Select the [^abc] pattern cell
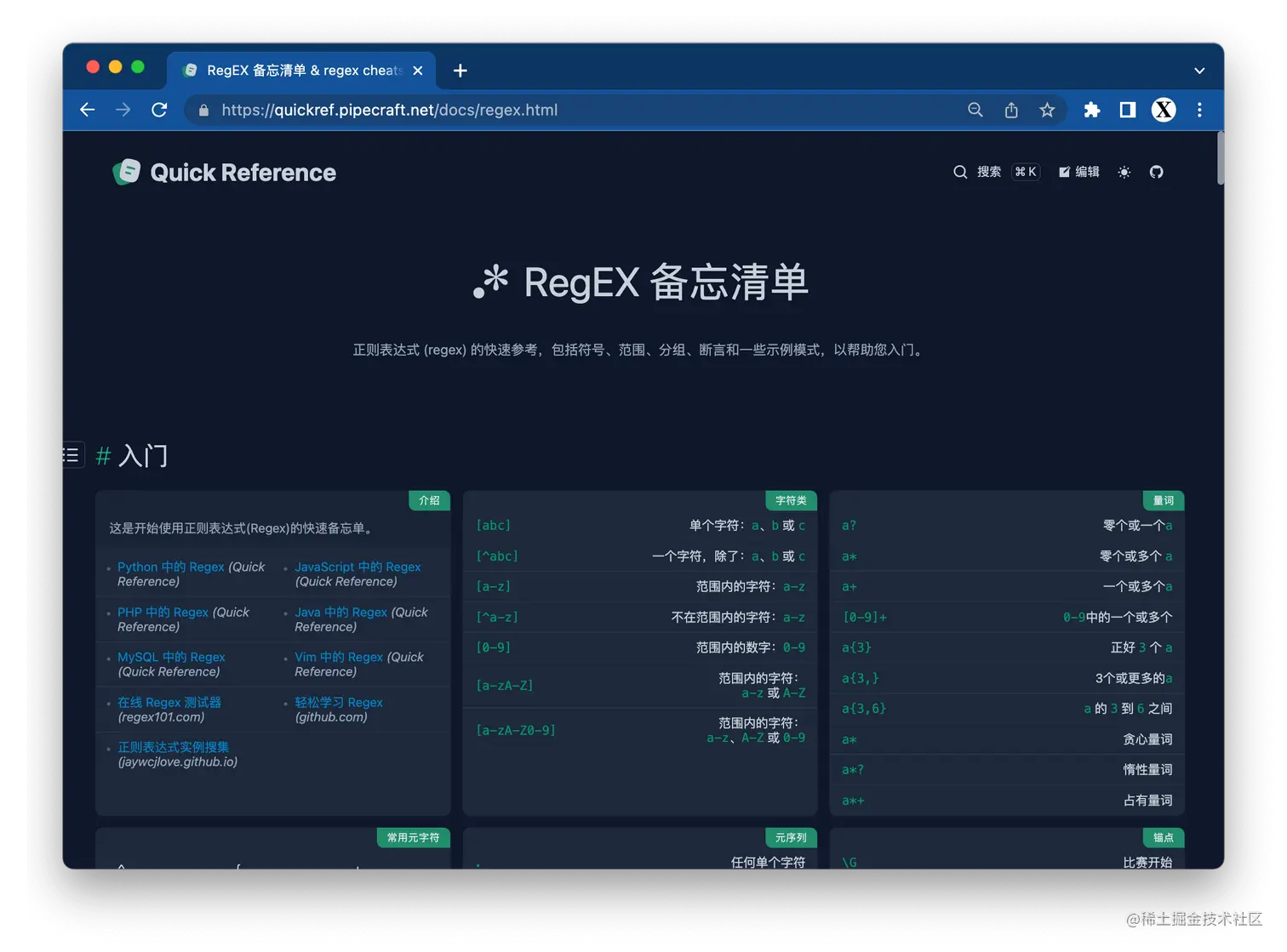This screenshot has height=952, width=1287. 497,556
